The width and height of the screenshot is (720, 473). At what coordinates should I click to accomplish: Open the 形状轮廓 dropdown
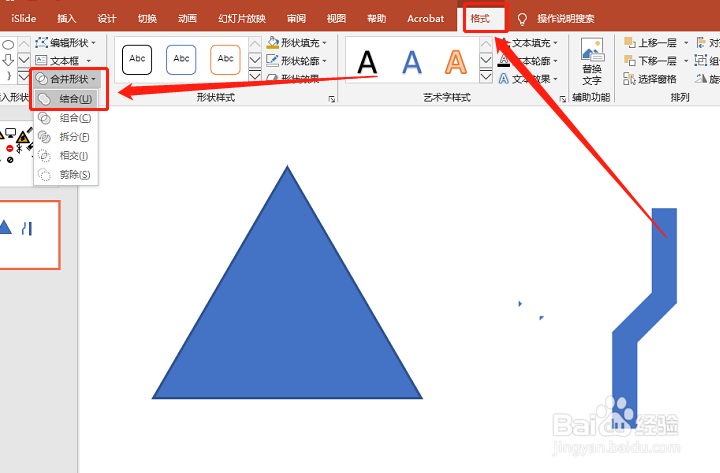[297, 61]
